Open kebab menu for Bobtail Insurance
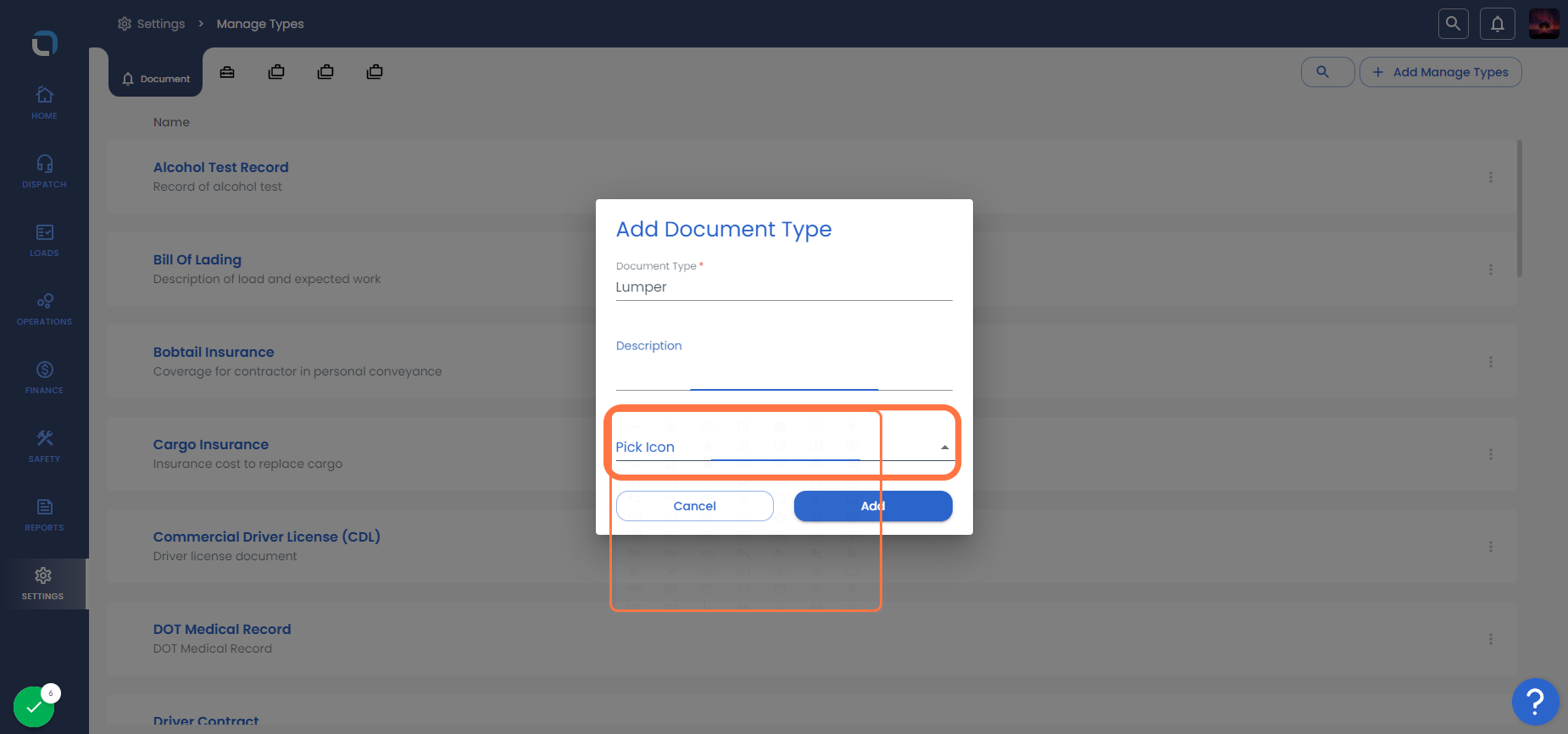The image size is (1568, 734). point(1490,362)
